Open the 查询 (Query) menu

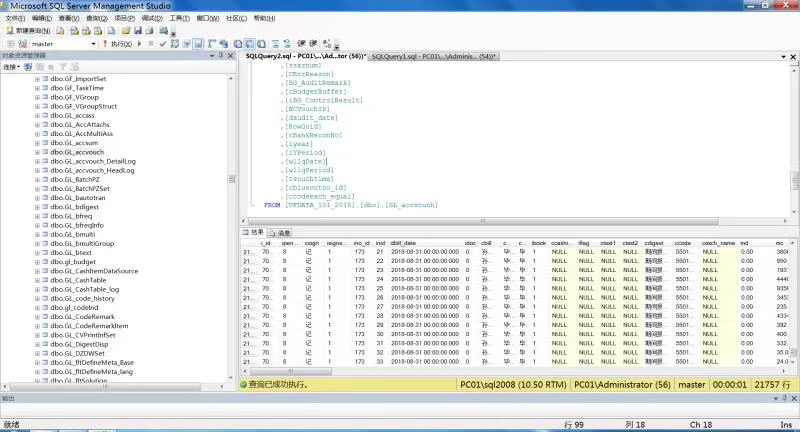[x=96, y=18]
